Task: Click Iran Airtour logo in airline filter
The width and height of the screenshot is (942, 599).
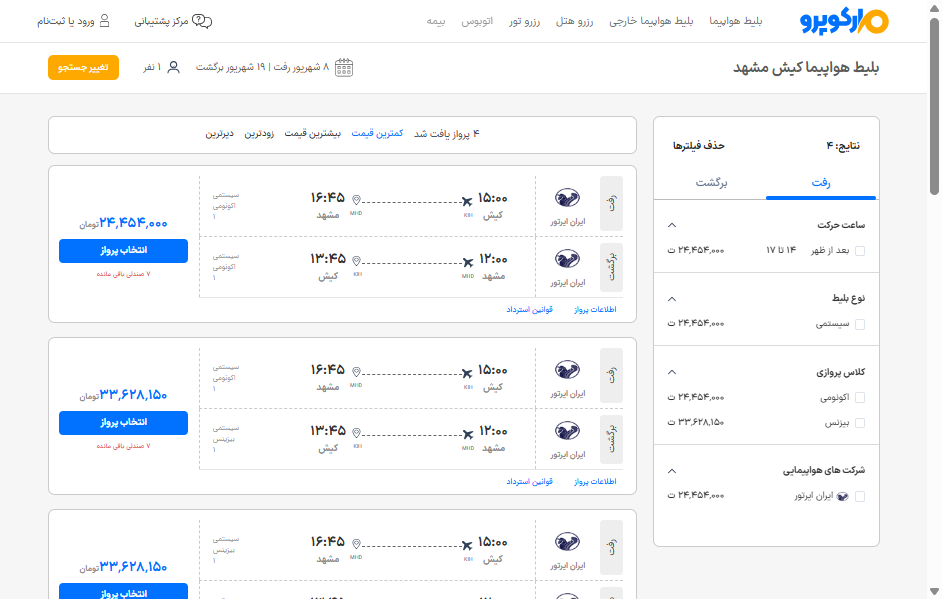Action: 843,496
